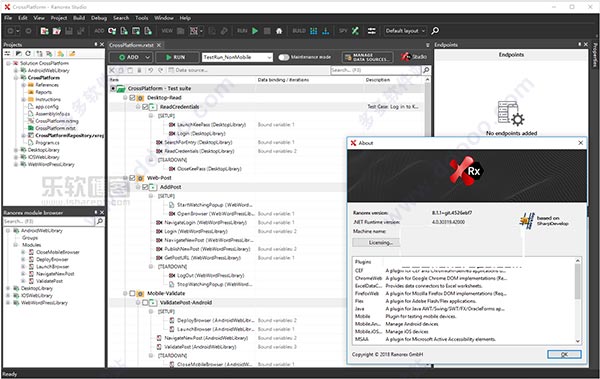The width and height of the screenshot is (600, 379).
Task: Click the Projects panel properties icon
Action: (x=8, y=54)
